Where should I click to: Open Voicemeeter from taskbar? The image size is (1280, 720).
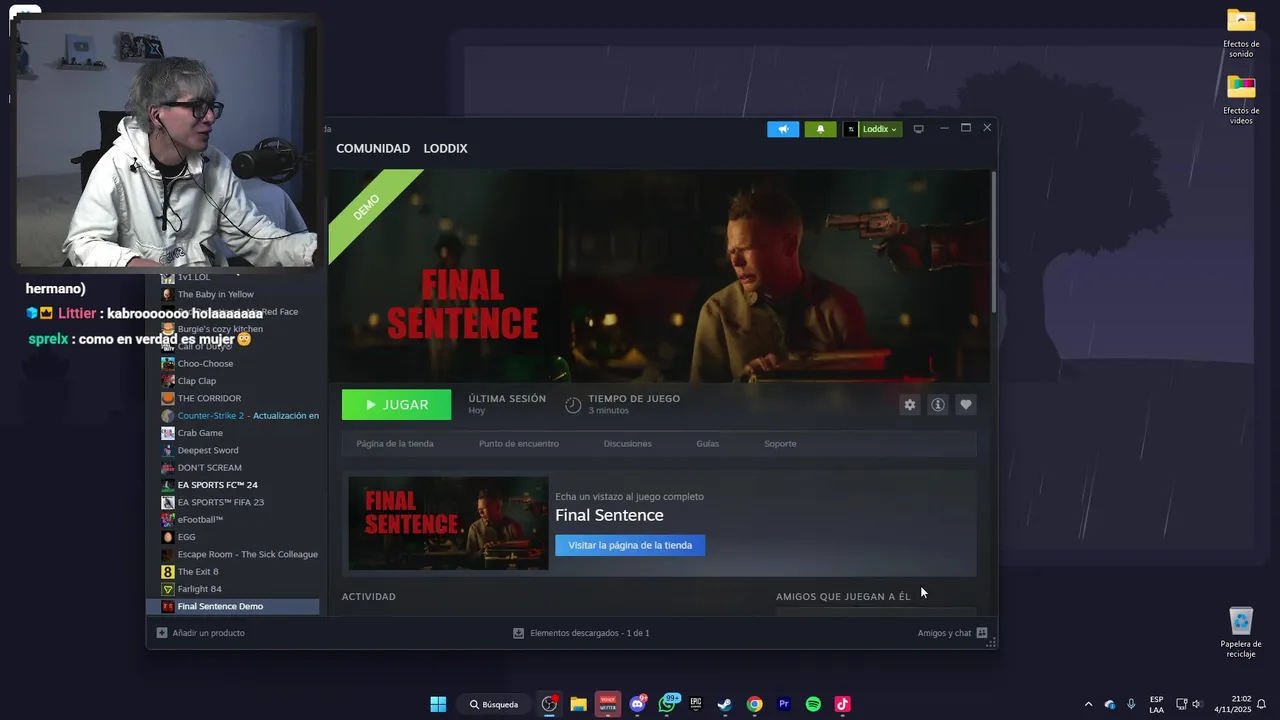click(x=607, y=704)
